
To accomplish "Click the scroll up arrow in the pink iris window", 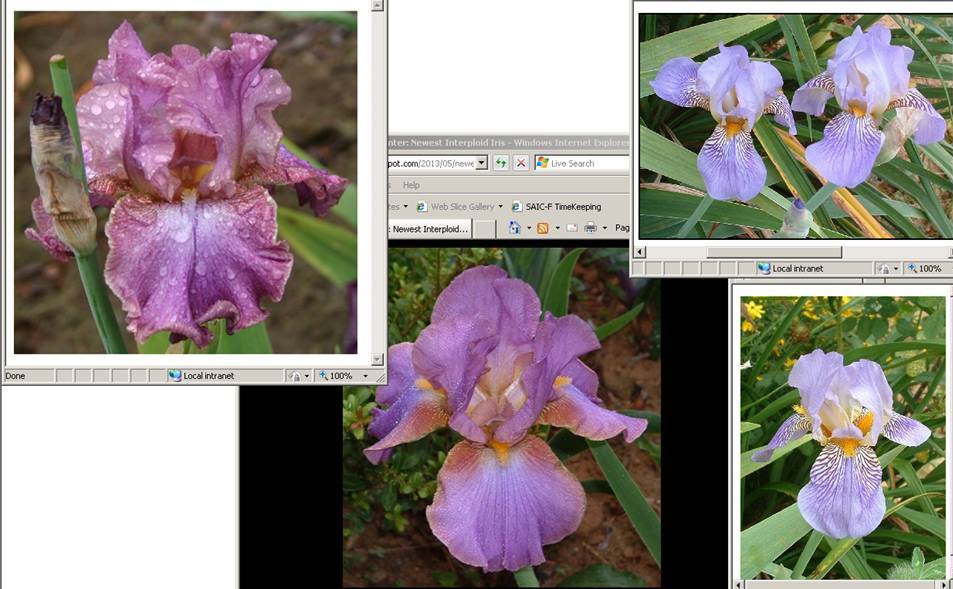I will pos(377,5).
